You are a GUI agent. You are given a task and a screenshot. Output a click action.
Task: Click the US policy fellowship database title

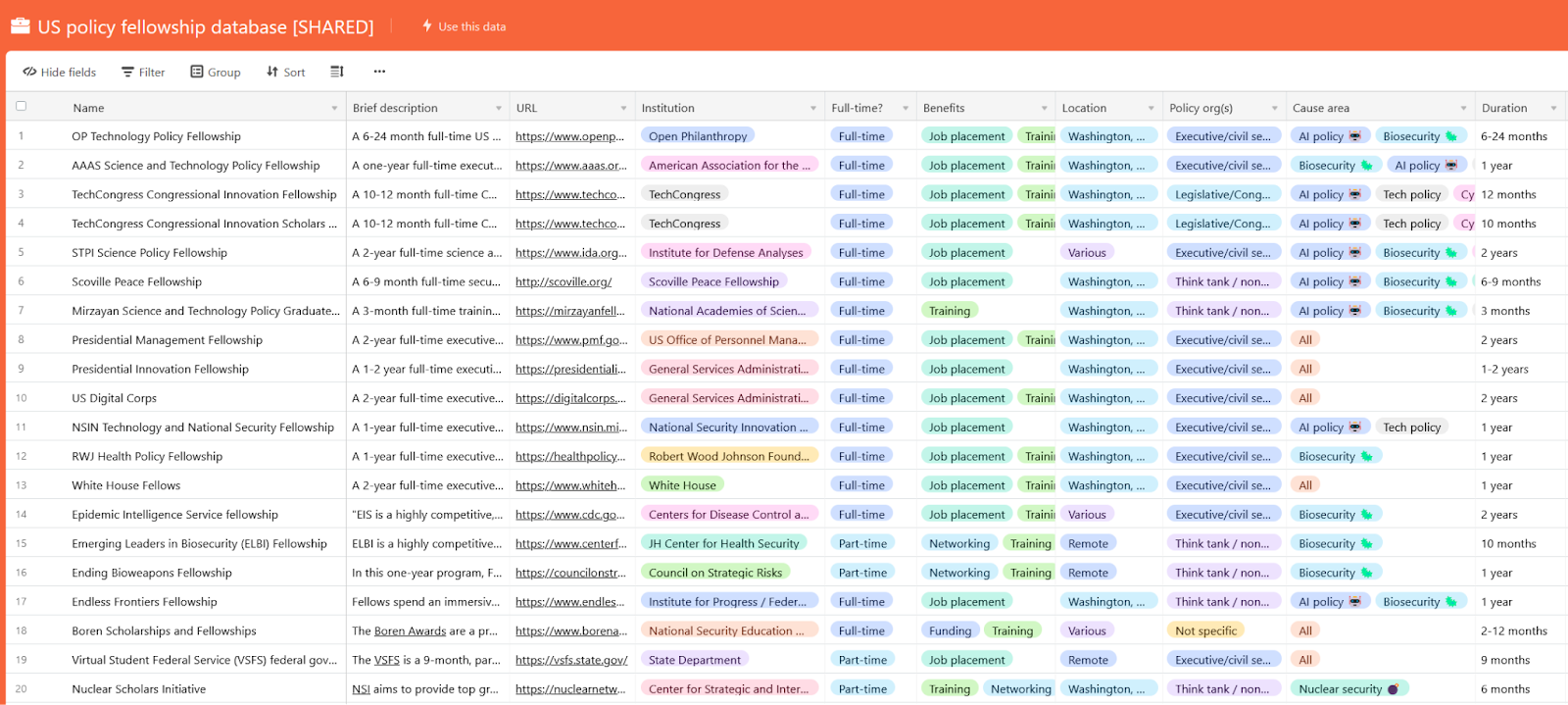point(206,26)
